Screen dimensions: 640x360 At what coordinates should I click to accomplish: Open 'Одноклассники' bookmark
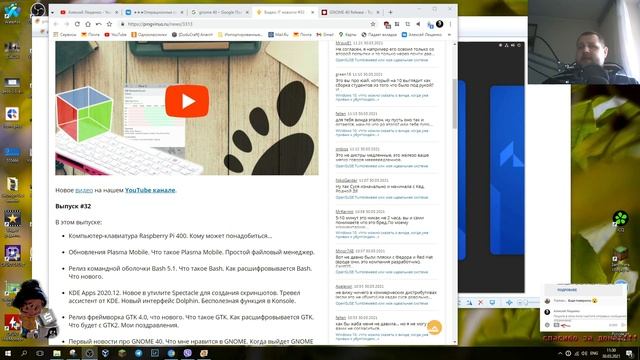click(149, 35)
